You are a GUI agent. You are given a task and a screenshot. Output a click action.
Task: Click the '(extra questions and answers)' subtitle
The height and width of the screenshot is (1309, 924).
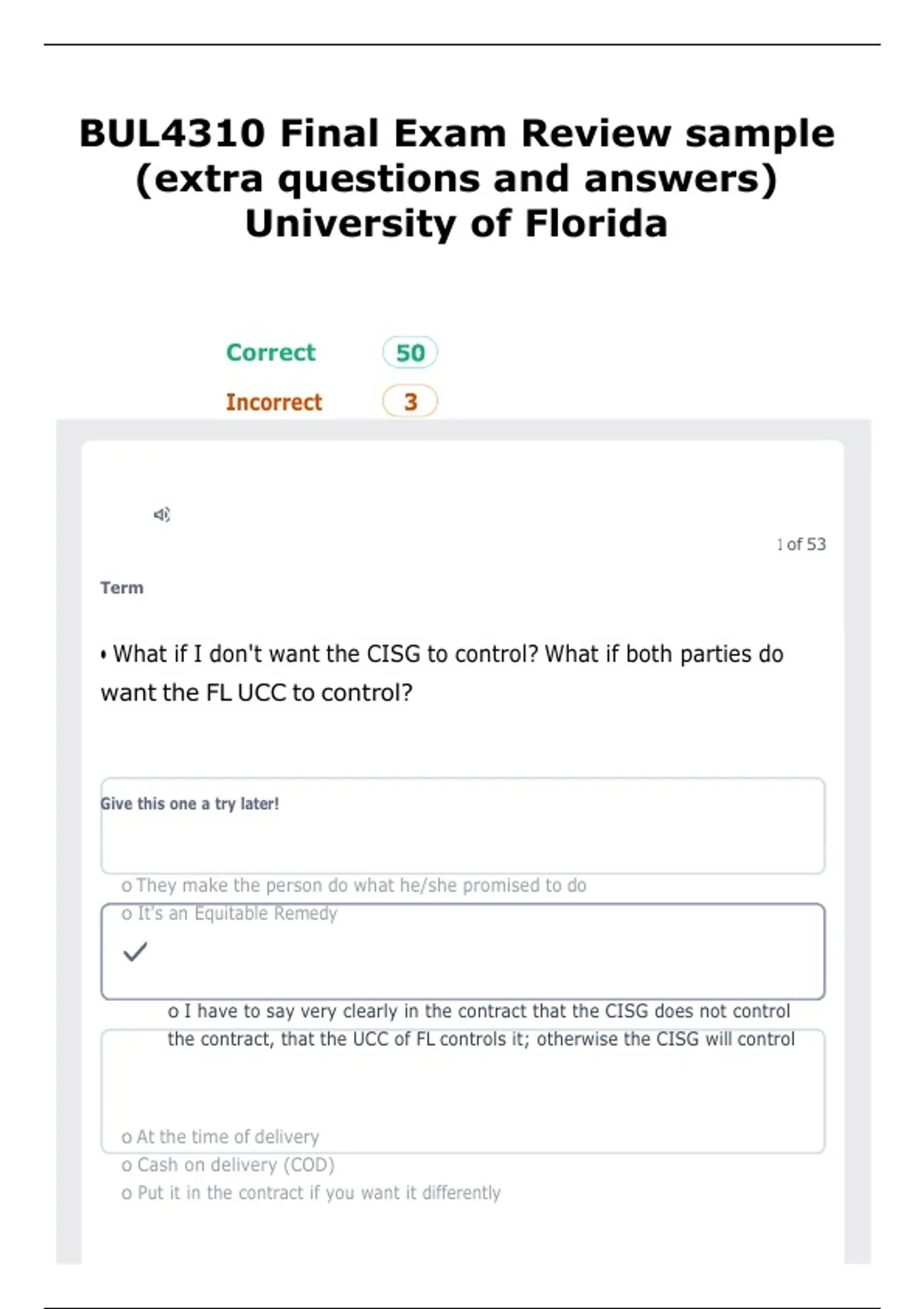click(x=457, y=179)
